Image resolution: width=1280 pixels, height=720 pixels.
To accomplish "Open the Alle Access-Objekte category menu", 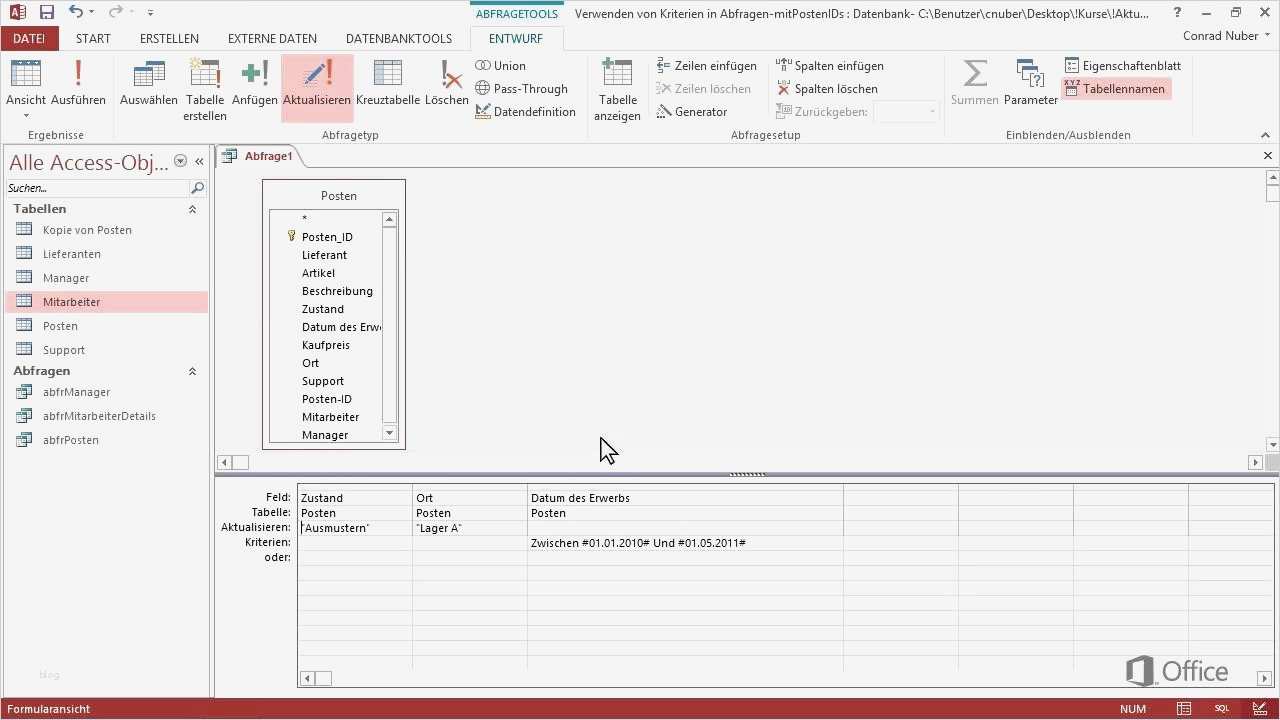I will (x=180, y=161).
